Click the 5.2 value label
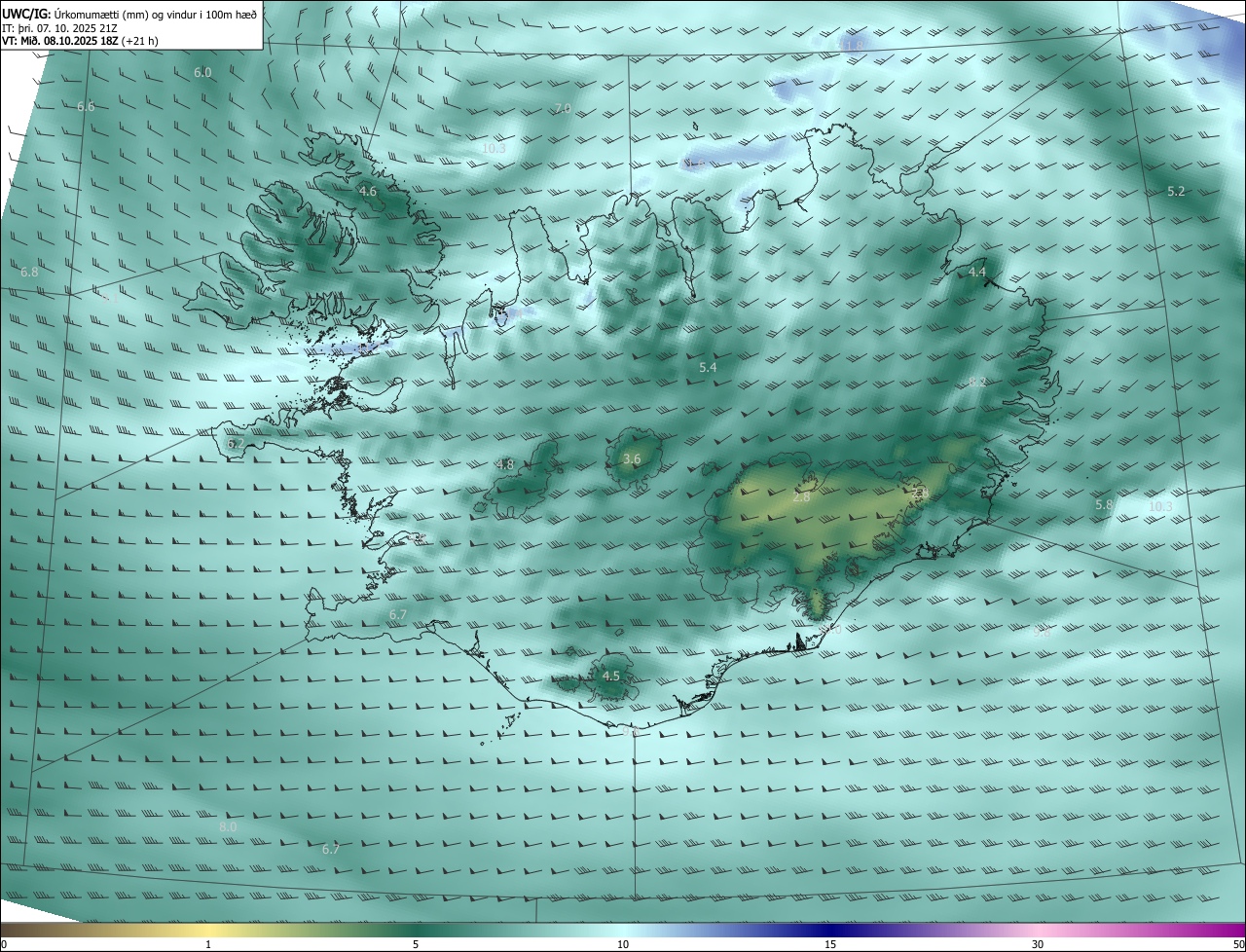The image size is (1246, 952). coord(1176,191)
